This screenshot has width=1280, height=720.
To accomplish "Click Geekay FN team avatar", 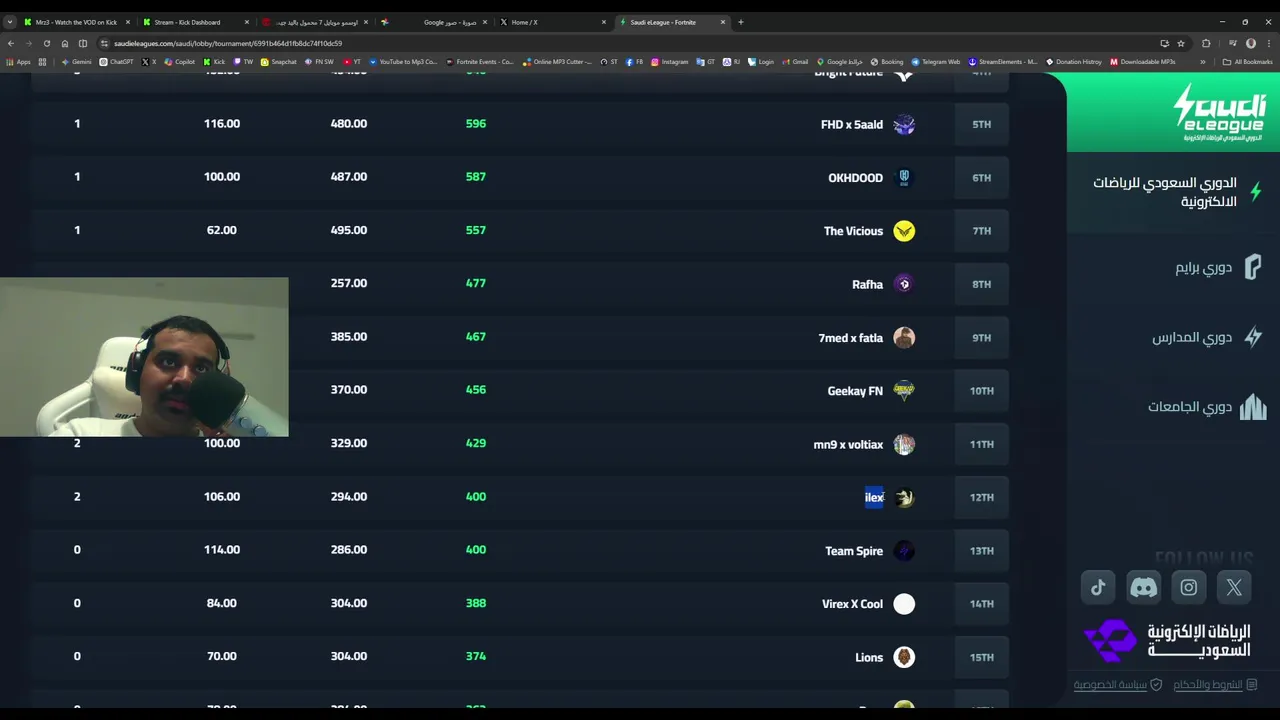I will click(x=904, y=391).
